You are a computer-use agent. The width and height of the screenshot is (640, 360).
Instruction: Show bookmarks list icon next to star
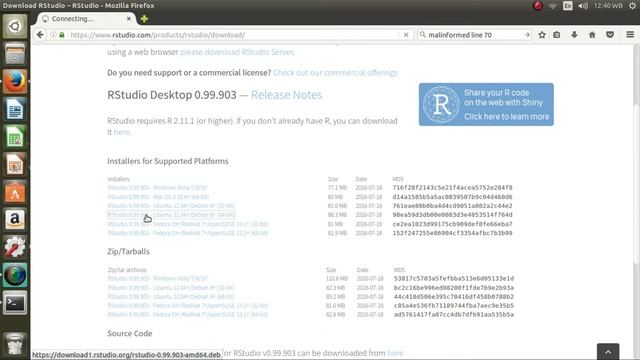557,35
